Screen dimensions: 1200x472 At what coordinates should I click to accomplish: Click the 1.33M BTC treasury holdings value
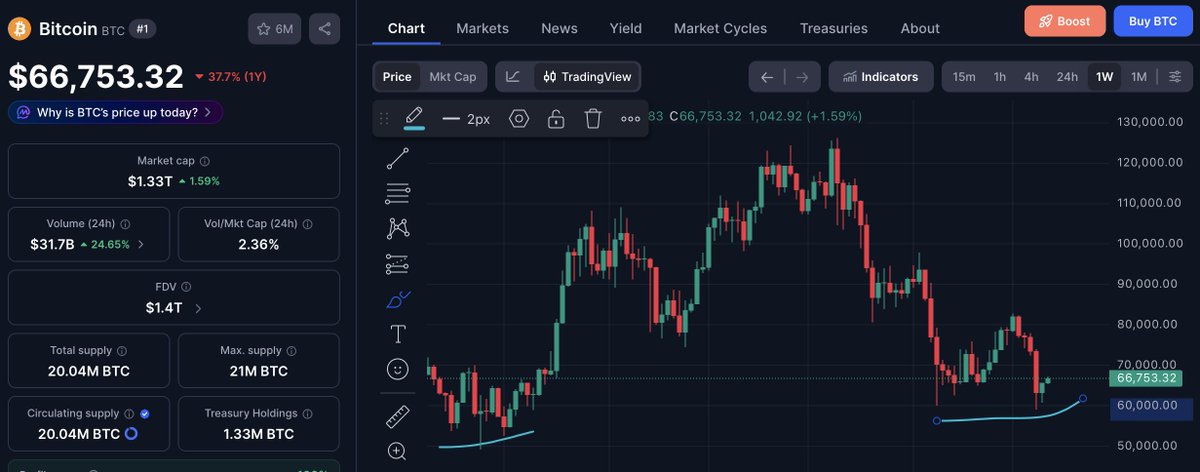(259, 434)
